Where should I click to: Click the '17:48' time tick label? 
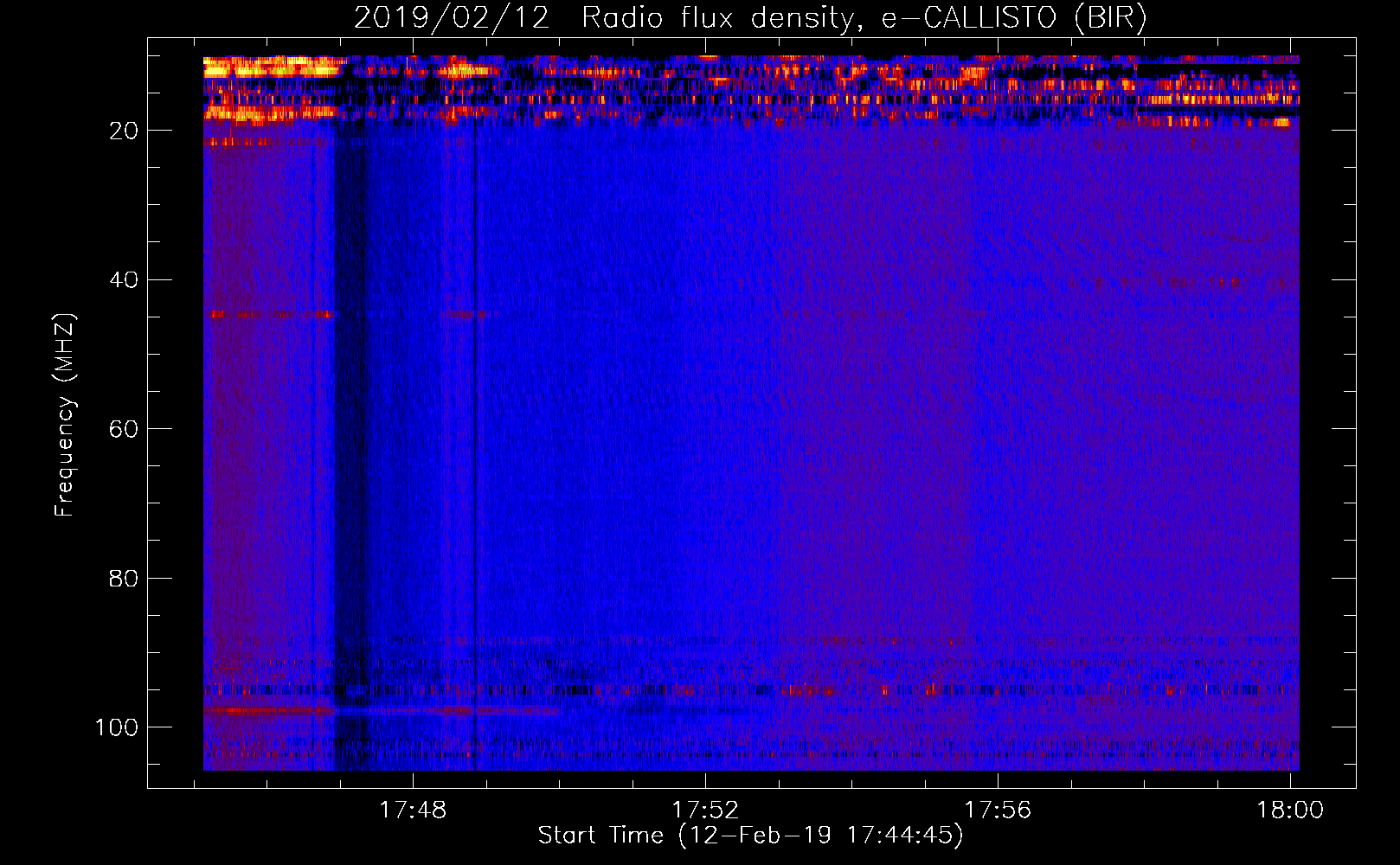pyautogui.click(x=414, y=810)
